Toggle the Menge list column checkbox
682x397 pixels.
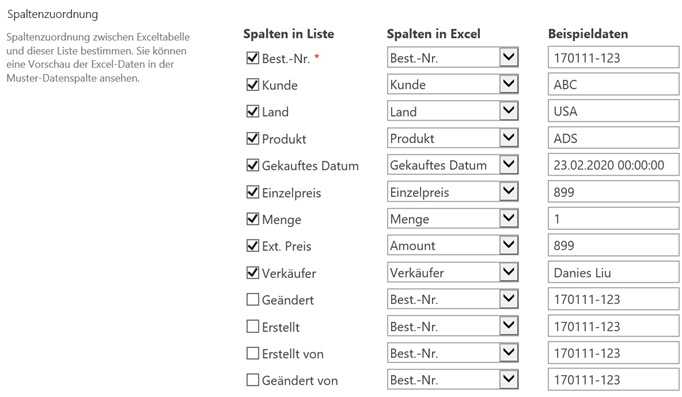coord(253,219)
